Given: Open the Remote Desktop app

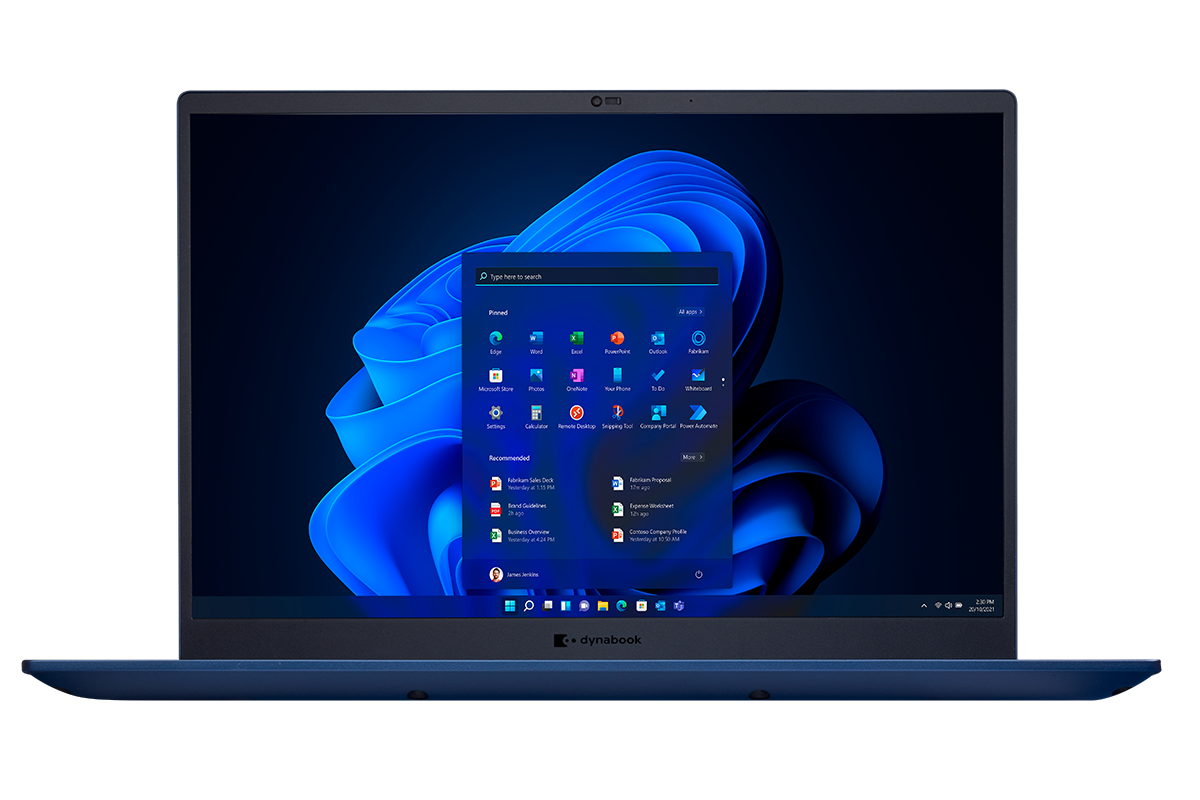Looking at the screenshot, I should coord(576,413).
